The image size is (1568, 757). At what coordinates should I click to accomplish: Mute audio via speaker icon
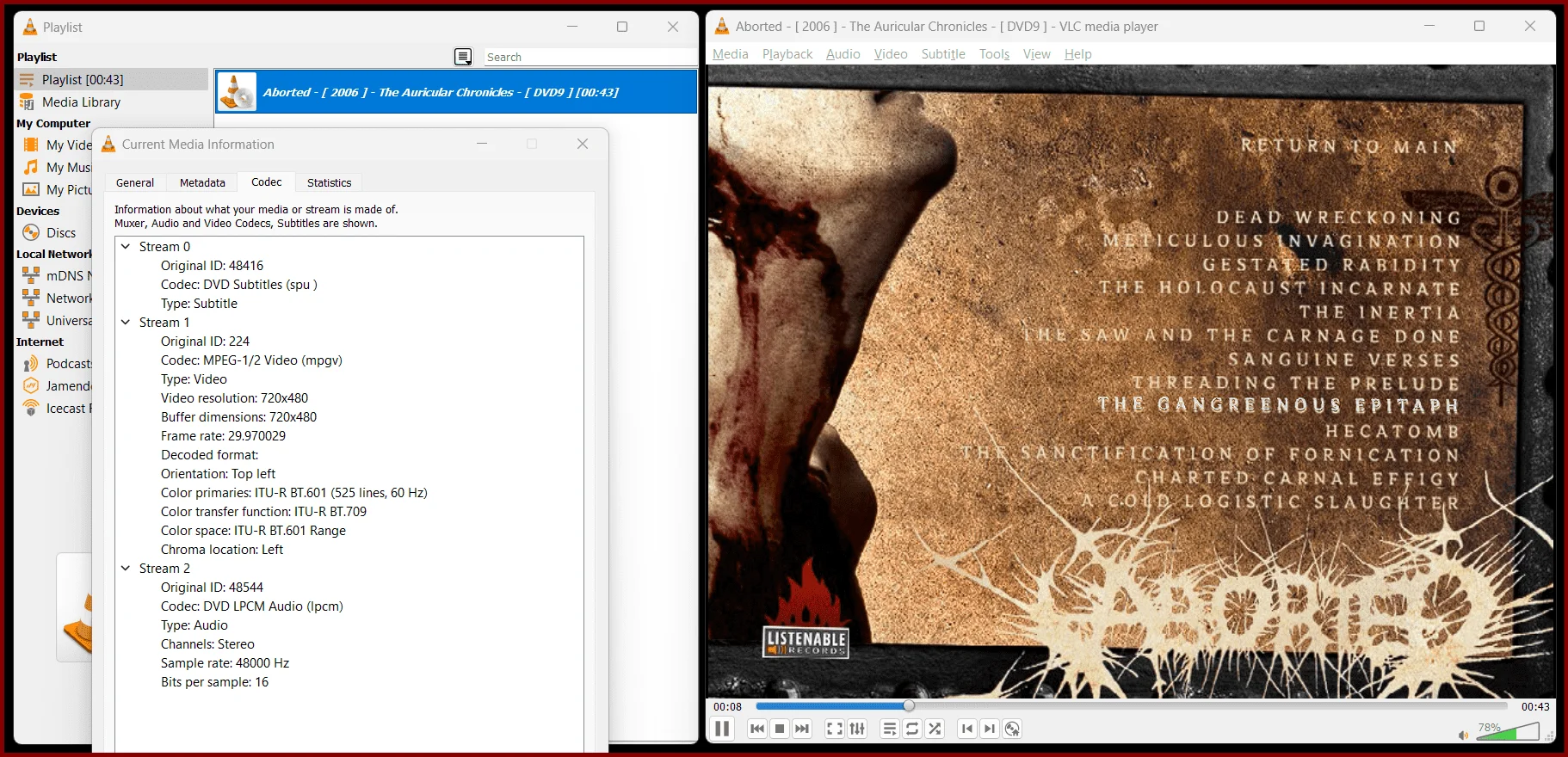coord(1463,735)
